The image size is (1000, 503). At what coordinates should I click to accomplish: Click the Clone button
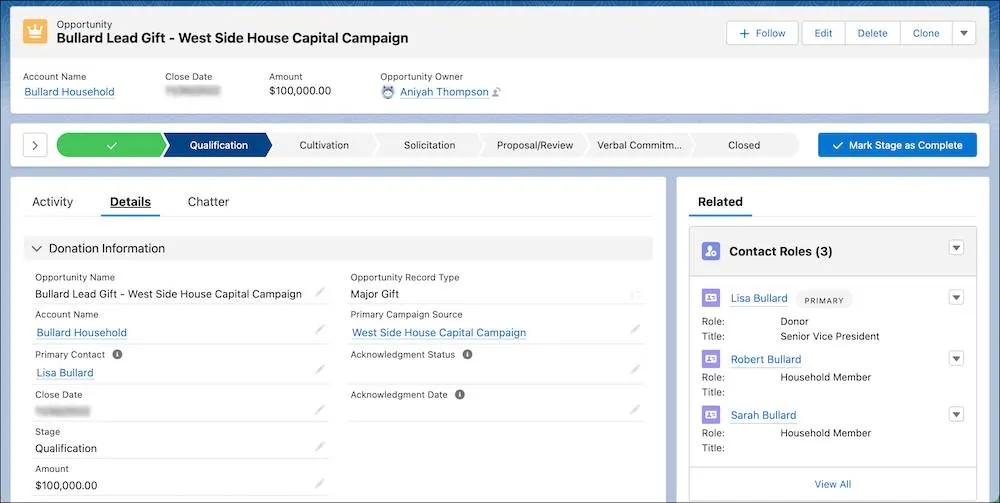[926, 33]
